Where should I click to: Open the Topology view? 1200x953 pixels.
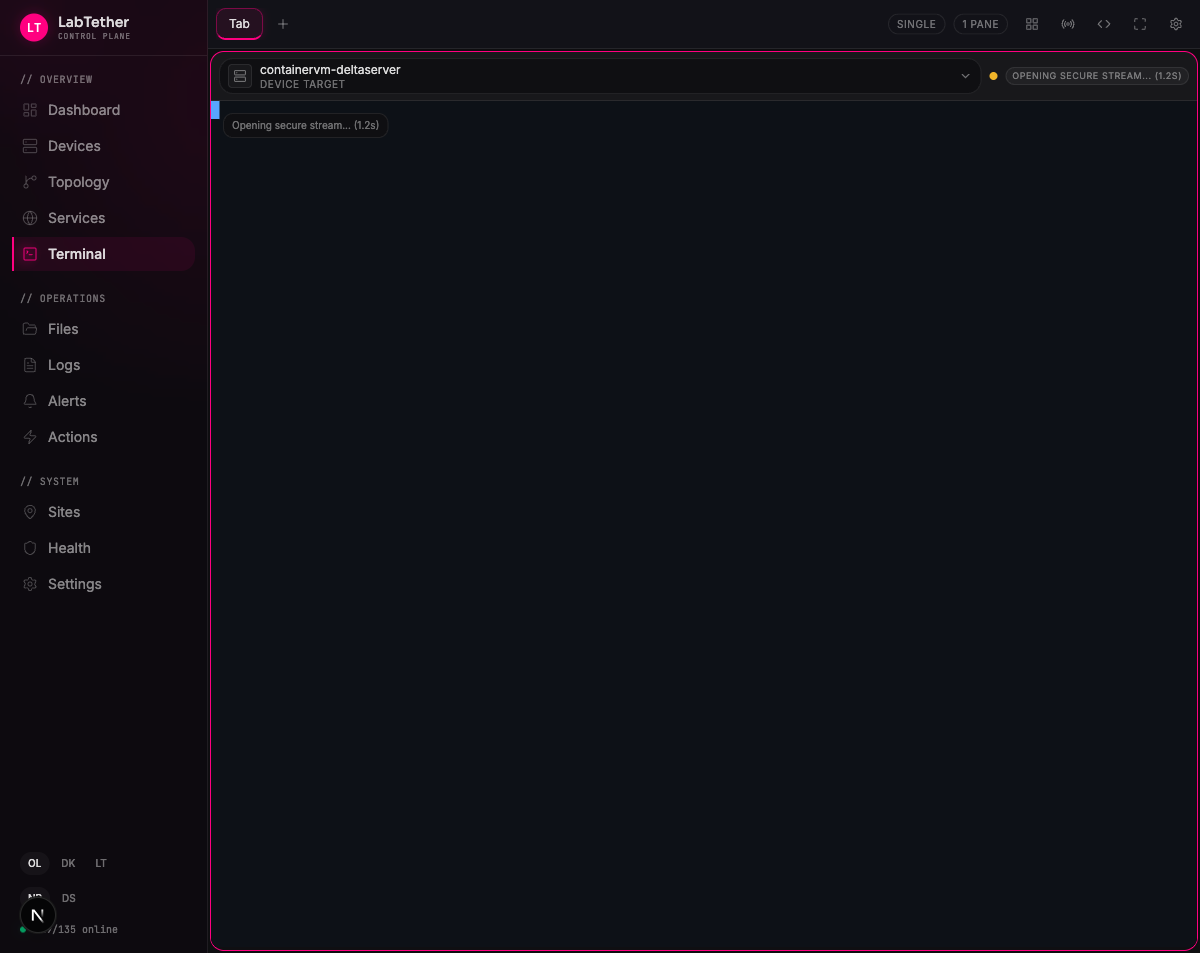point(103,182)
